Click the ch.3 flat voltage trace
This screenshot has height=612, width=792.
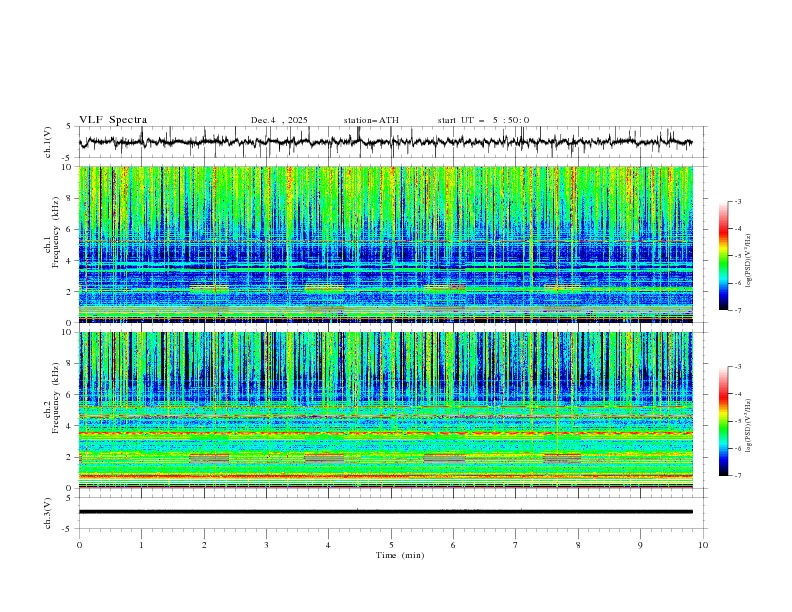click(x=385, y=512)
